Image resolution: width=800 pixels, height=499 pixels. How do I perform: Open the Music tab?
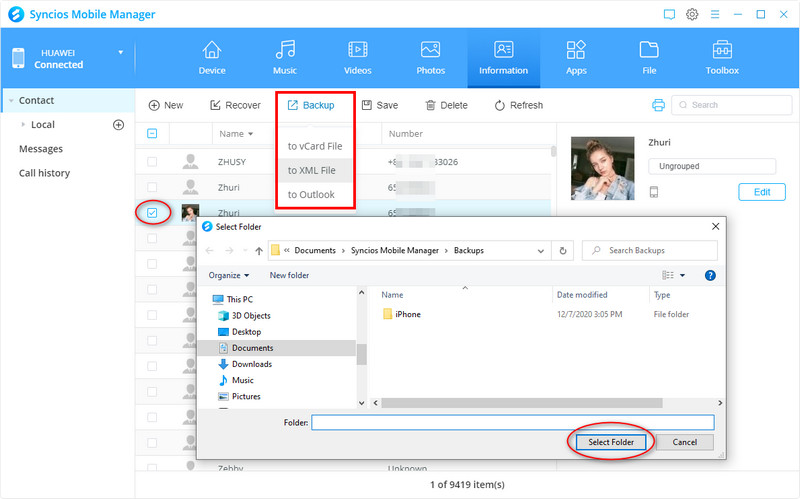click(285, 58)
